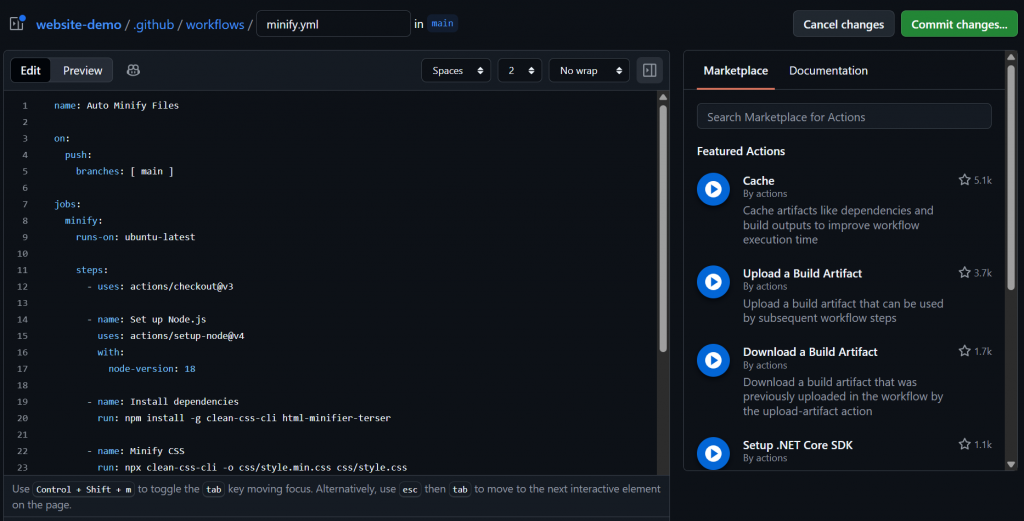Click the Marketplace panel scrollbar up arrow
The image size is (1024, 521).
tap(1011, 57)
